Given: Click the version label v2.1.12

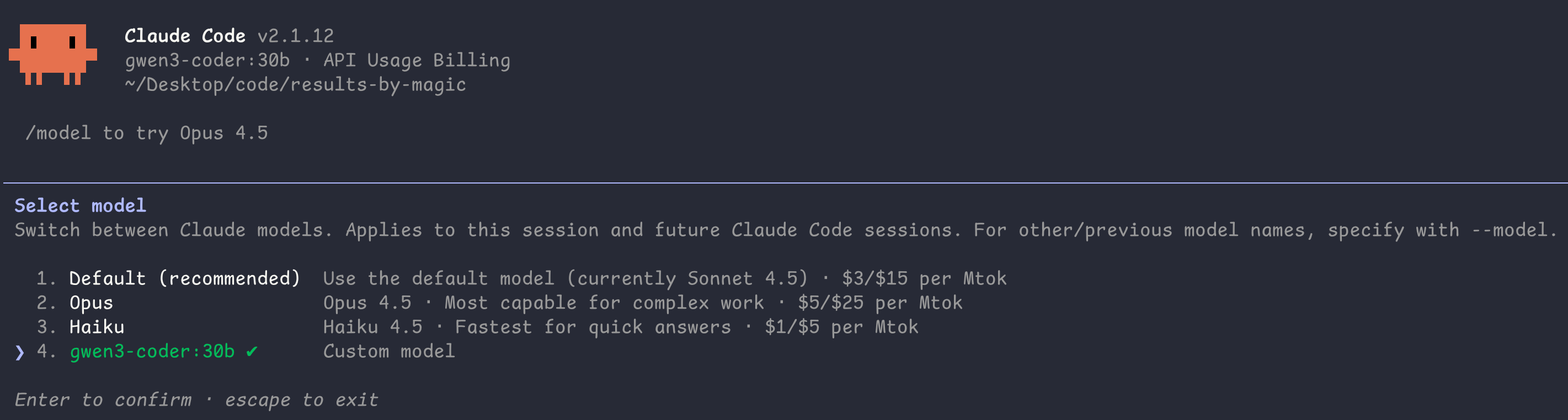Looking at the screenshot, I should click(x=296, y=36).
